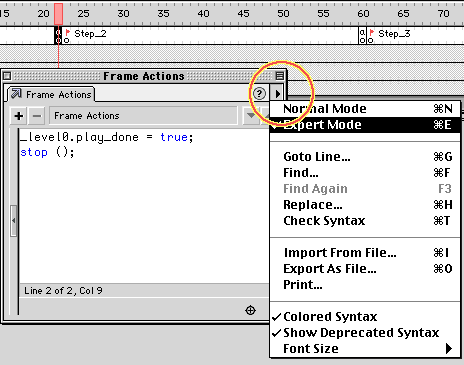Add a new action with plus button

click(x=19, y=116)
